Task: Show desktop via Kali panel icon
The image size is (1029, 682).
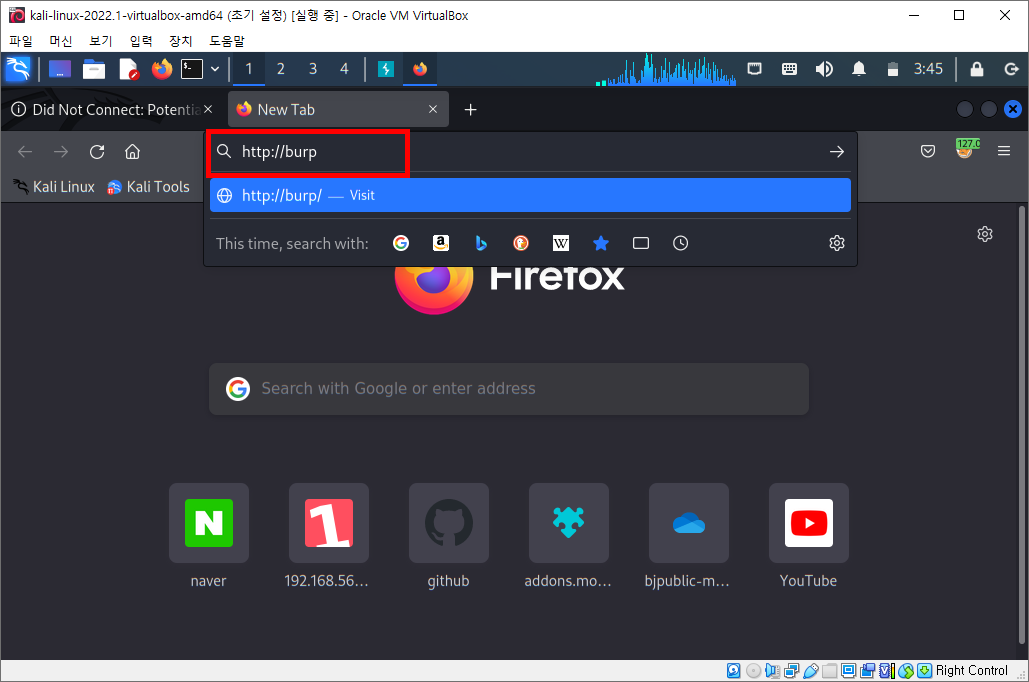Action: 60,69
